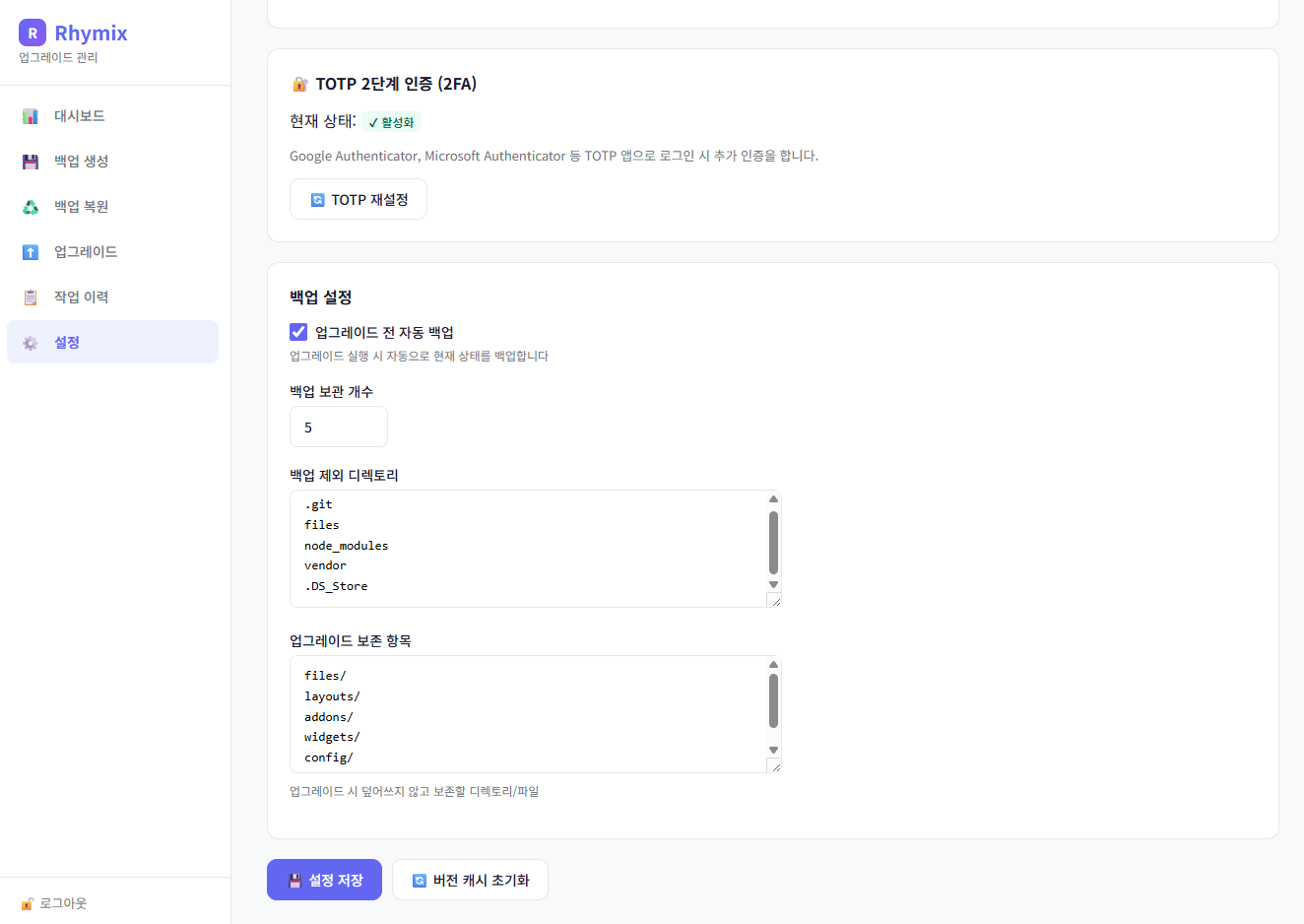Image resolution: width=1304 pixels, height=924 pixels.
Task: Select the backup creation floppy icon
Action: (31, 162)
